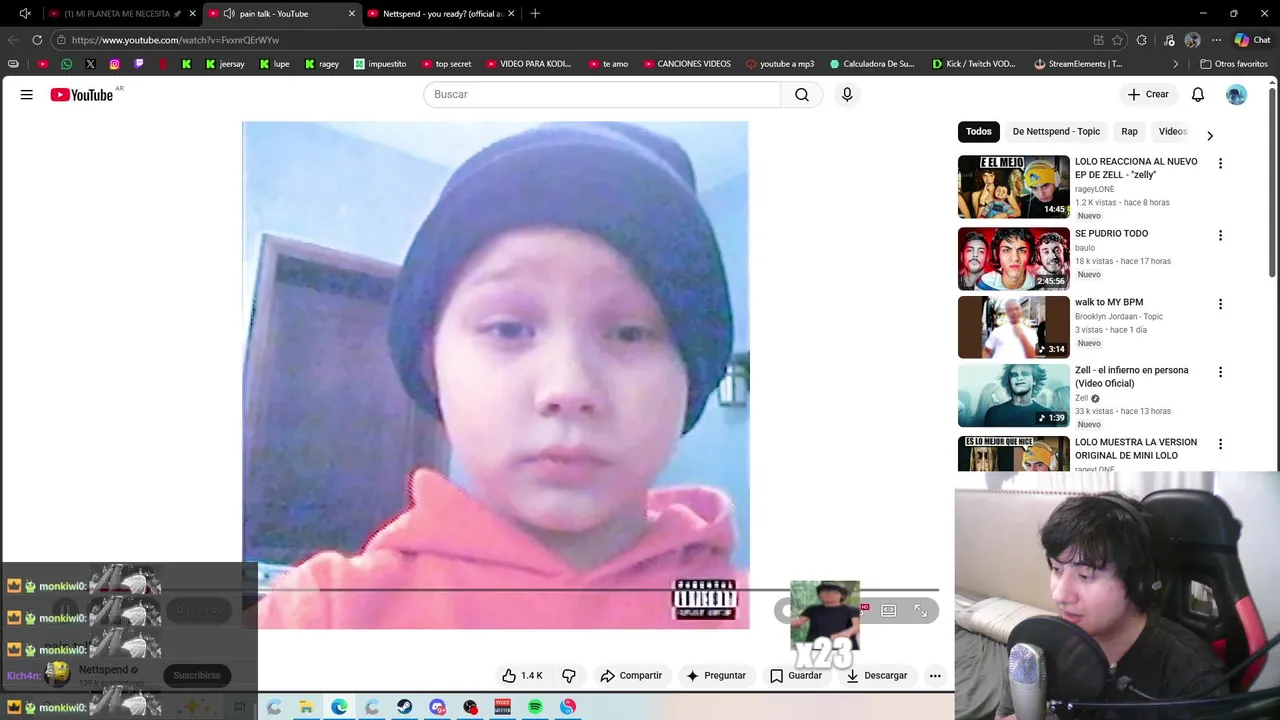Open the Crear menu
Screen dimensions: 1280x720
point(1148,94)
